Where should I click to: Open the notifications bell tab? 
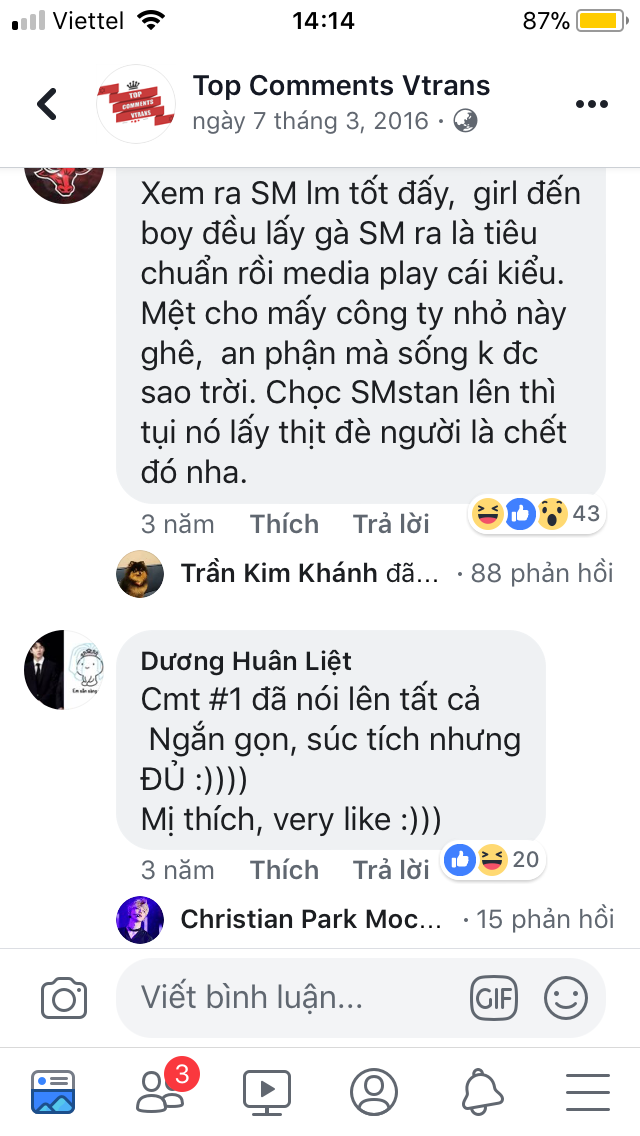[x=481, y=1090]
